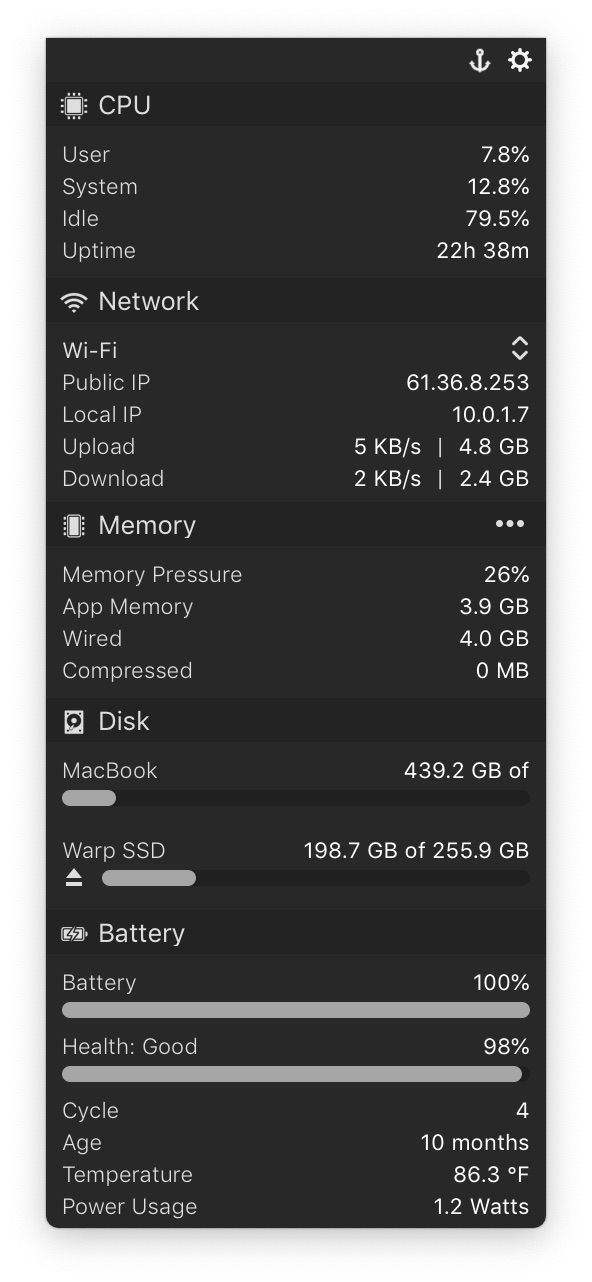Click the MacBook disk usage bar

click(296, 798)
